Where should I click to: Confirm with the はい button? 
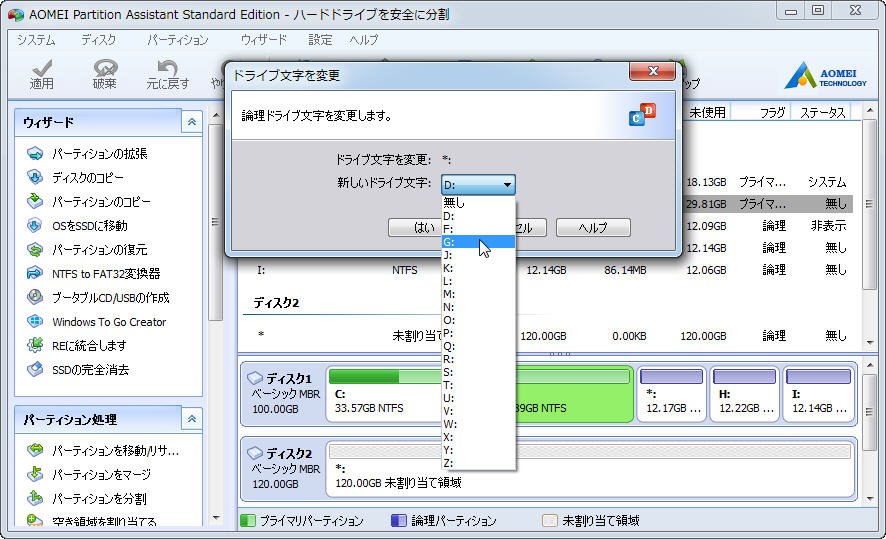[x=415, y=227]
